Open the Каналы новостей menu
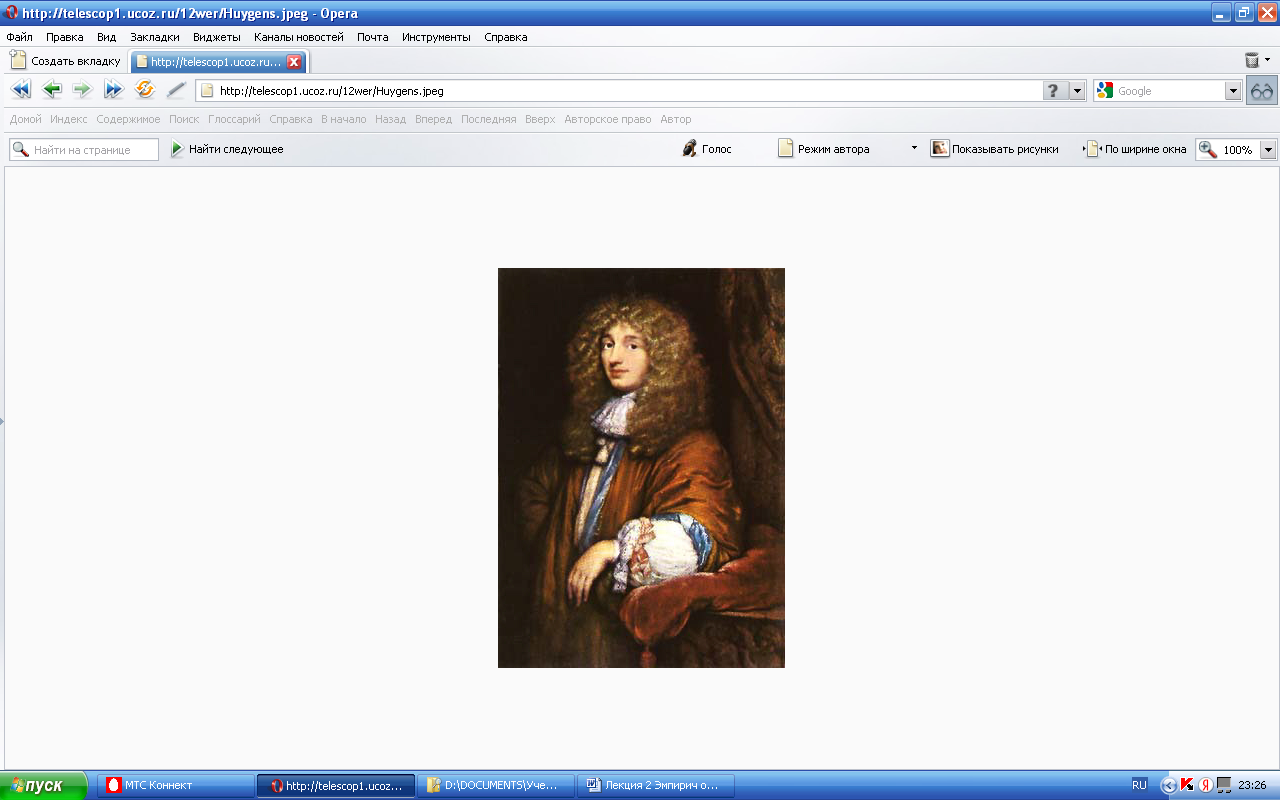Viewport: 1280px width, 800px height. 299,37
